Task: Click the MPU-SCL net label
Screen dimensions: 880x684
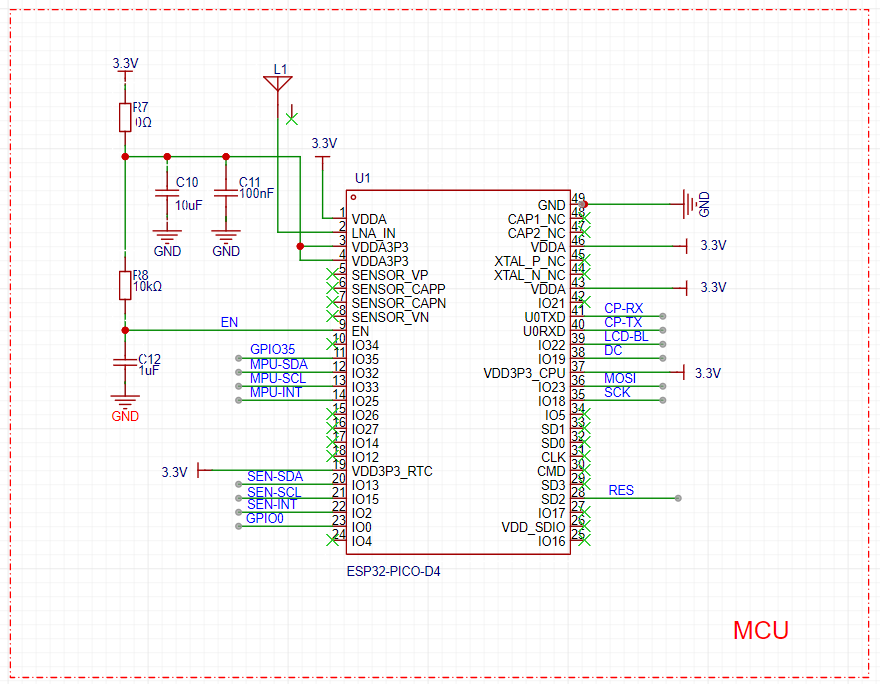Action: 278,378
